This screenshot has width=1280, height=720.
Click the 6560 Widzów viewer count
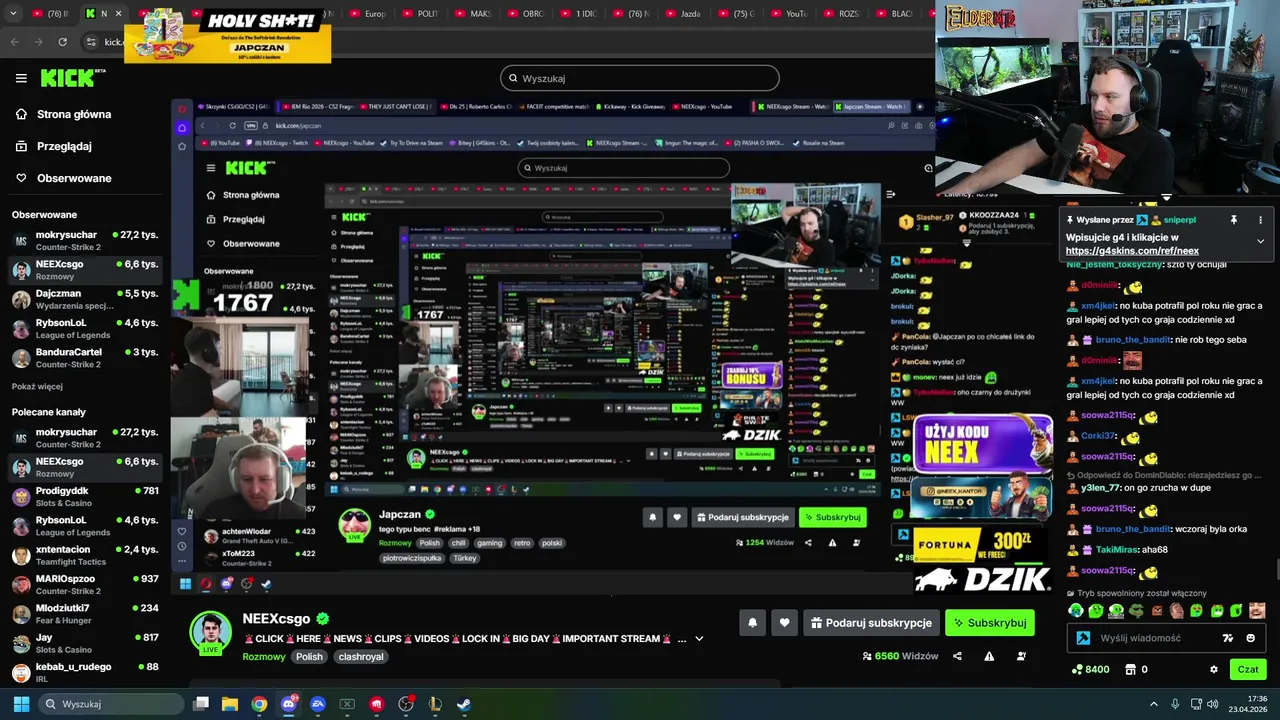[900, 656]
